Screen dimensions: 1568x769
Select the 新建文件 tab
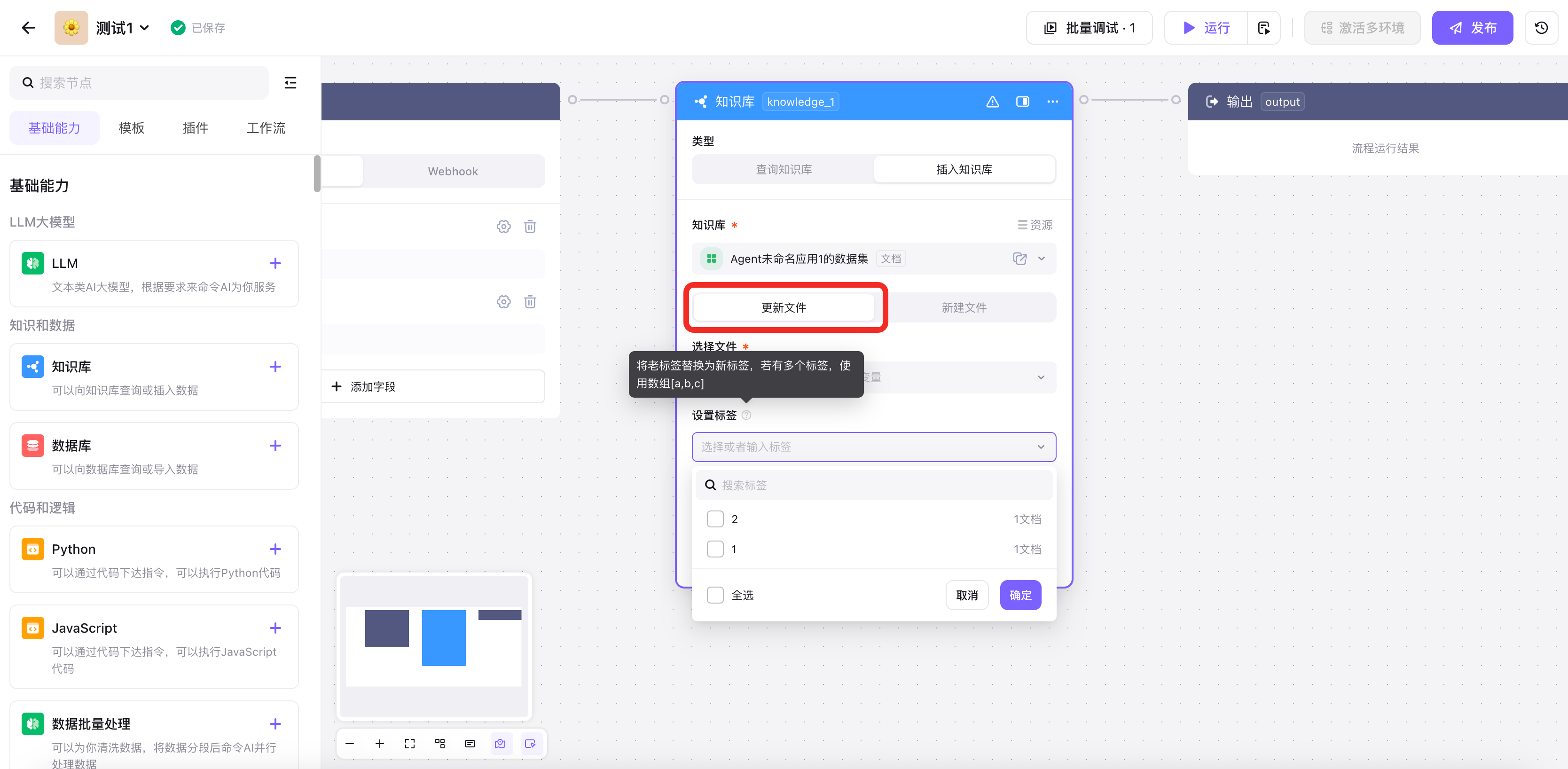click(x=964, y=307)
